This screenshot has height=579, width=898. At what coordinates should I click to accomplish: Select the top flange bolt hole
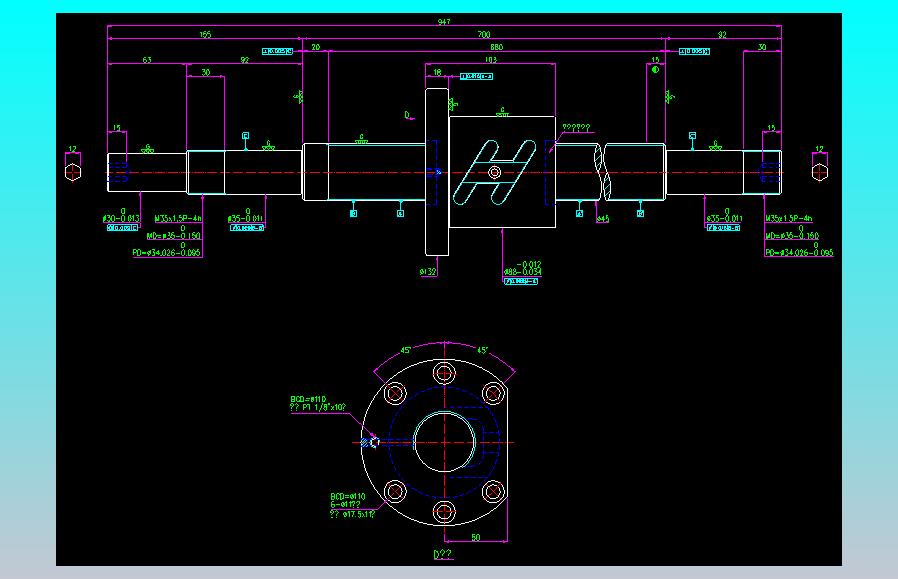click(444, 373)
